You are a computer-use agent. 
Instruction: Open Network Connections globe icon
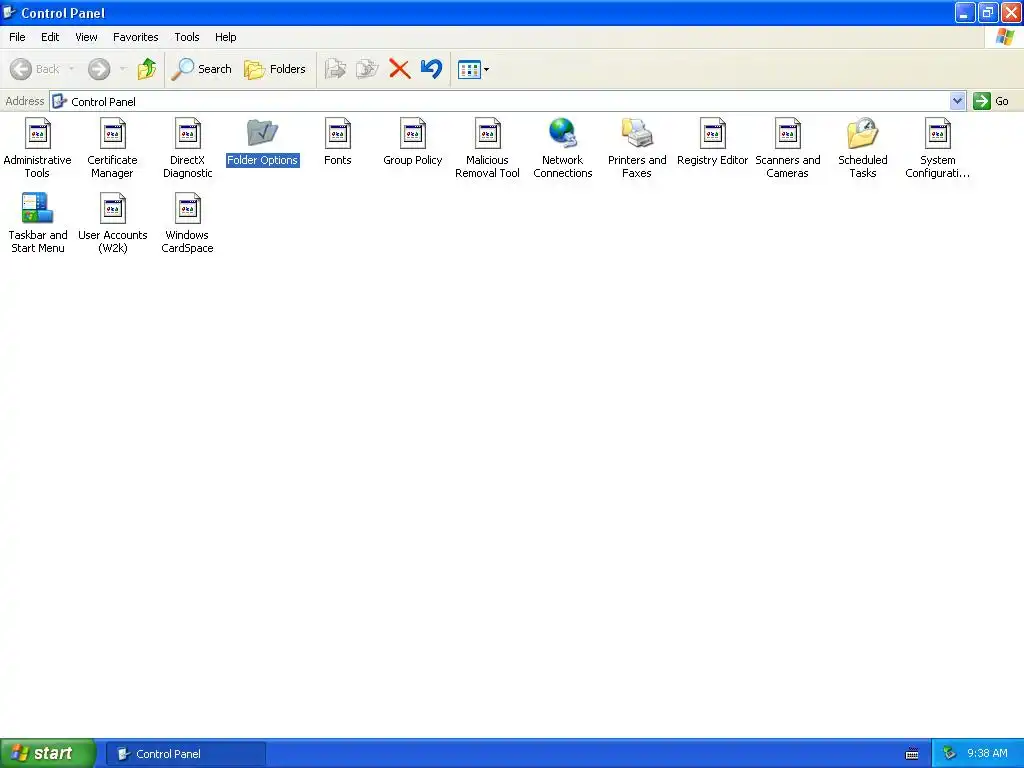(x=563, y=133)
